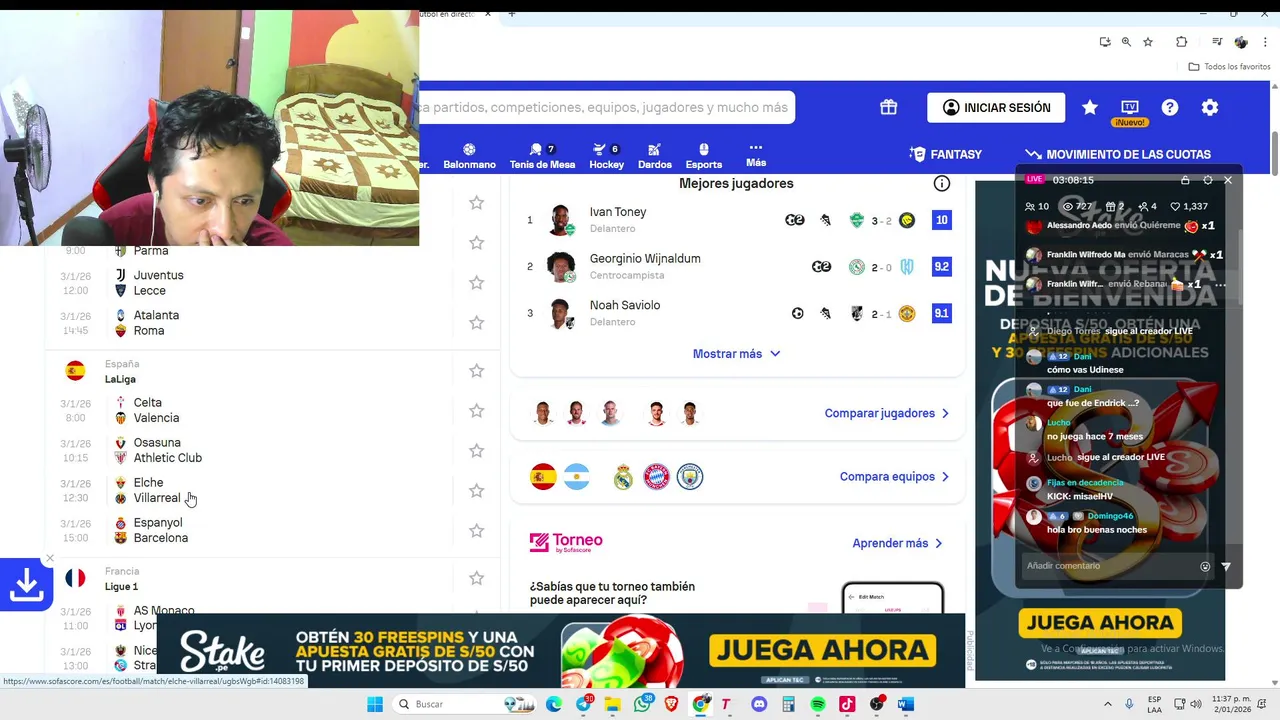Viewport: 1280px width, 720px height.
Task: Open the FANTASY section
Action: coord(946,154)
